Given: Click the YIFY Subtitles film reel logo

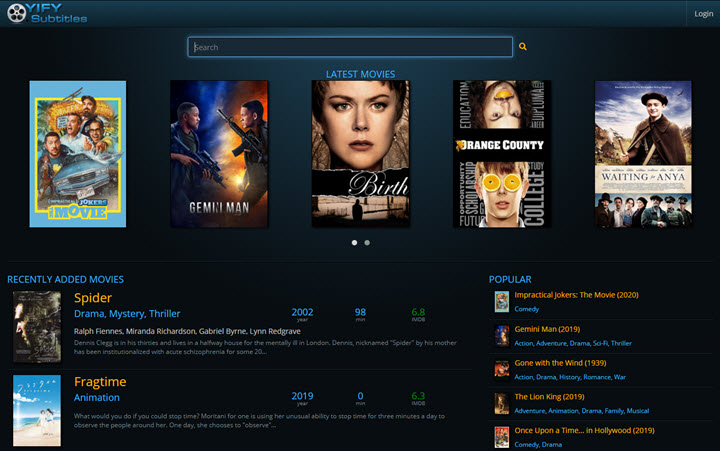Looking at the screenshot, I should click(47, 13).
